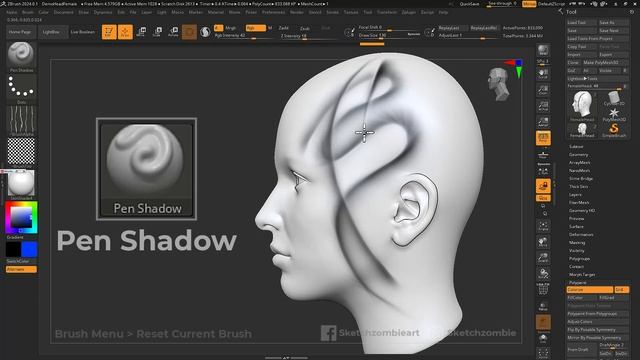This screenshot has width=640, height=360.
Task: Expand the NanoMesh subpalette
Action: point(579,171)
